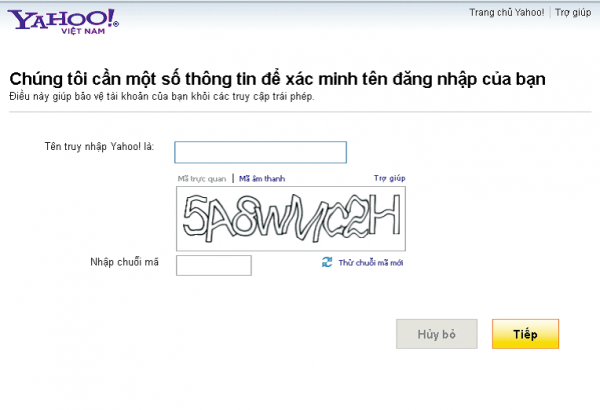Screen dimensions: 600x410
Task: Click the Chúng tôi cần một số thông tin heading
Action: coord(277,79)
